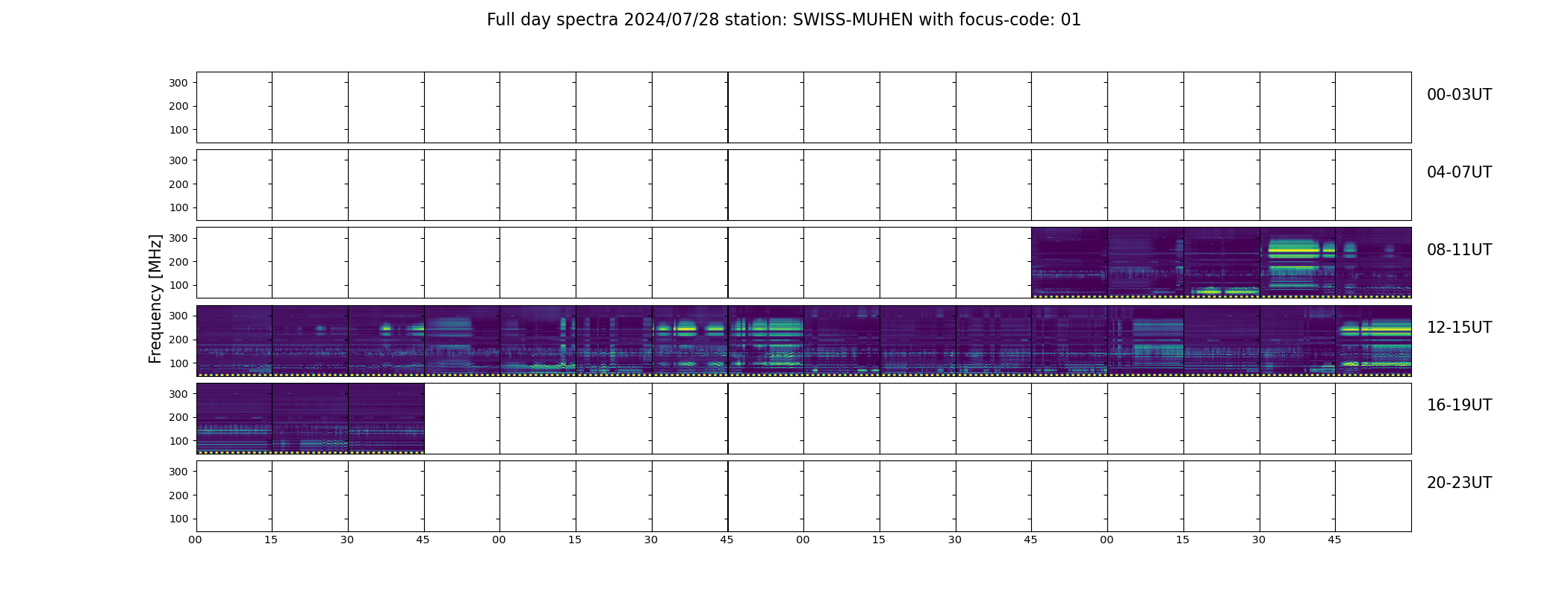Click the 200 tick of the 04-07UT row
The height and width of the screenshot is (597, 1568).
[178, 184]
